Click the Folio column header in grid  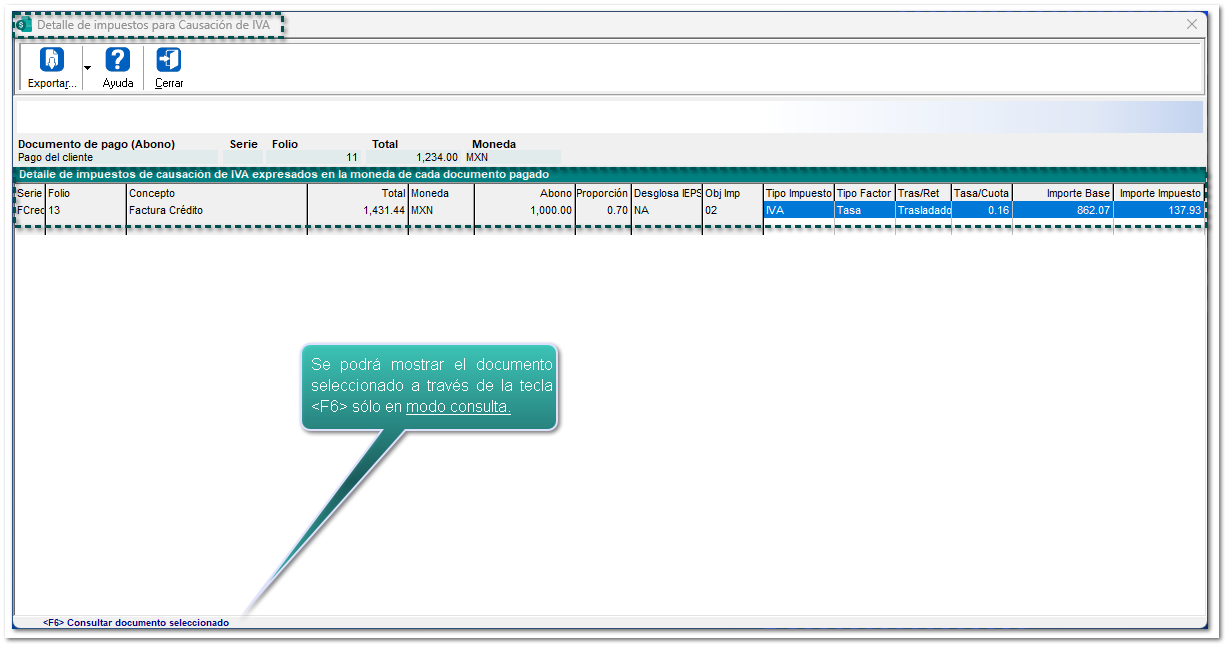tap(86, 193)
